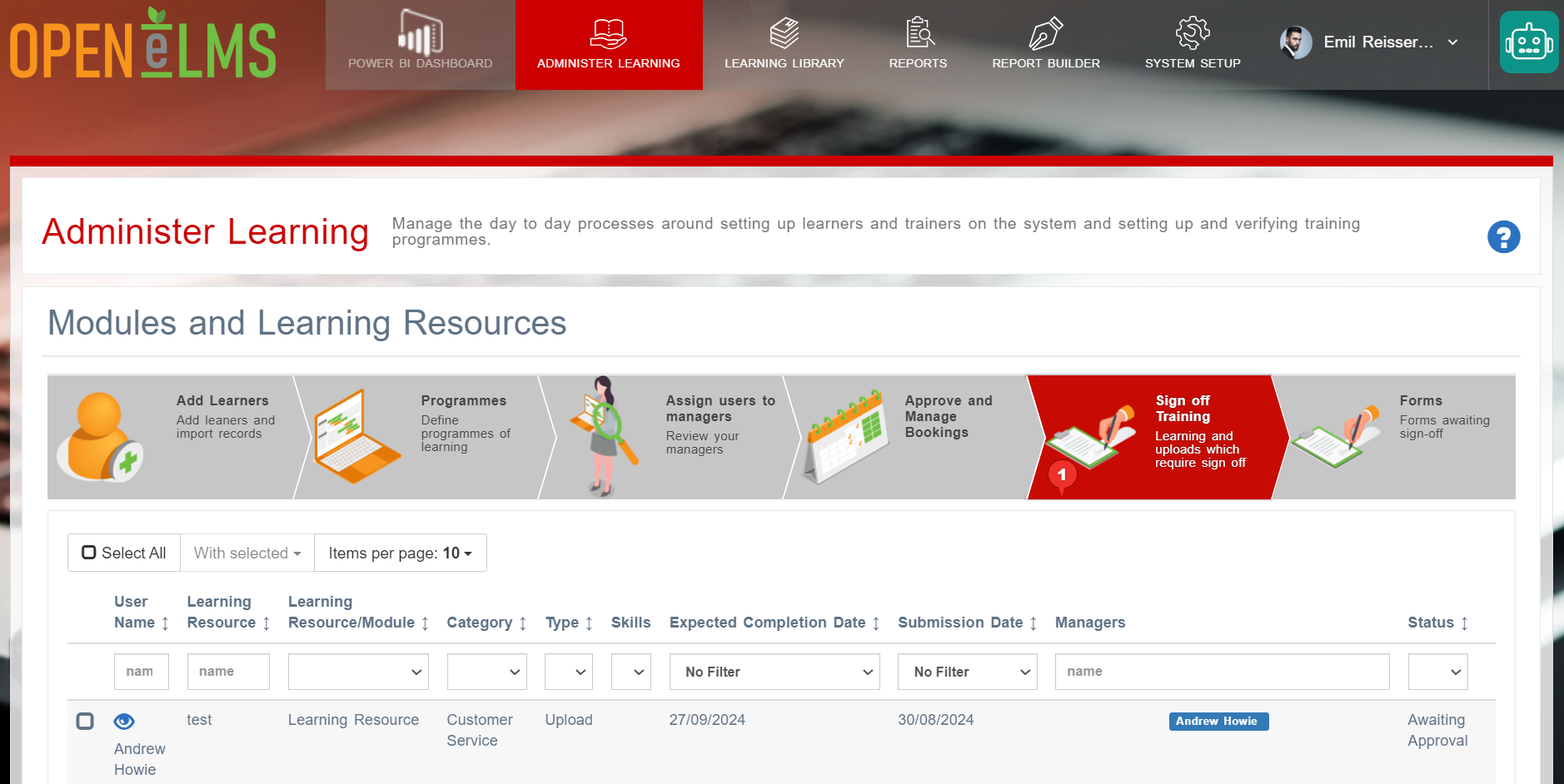The image size is (1564, 784).
Task: Open the Expected Completion Date No Filter dropdown
Action: click(x=775, y=672)
